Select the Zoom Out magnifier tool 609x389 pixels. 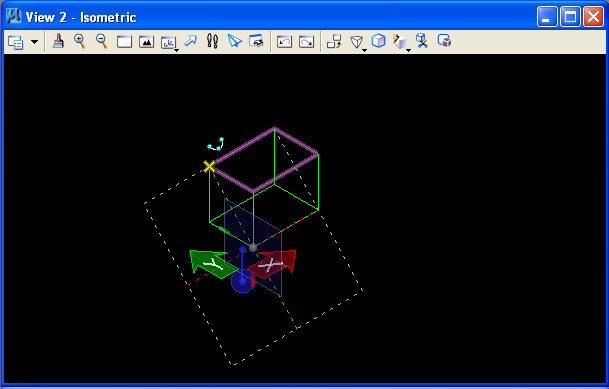click(102, 41)
